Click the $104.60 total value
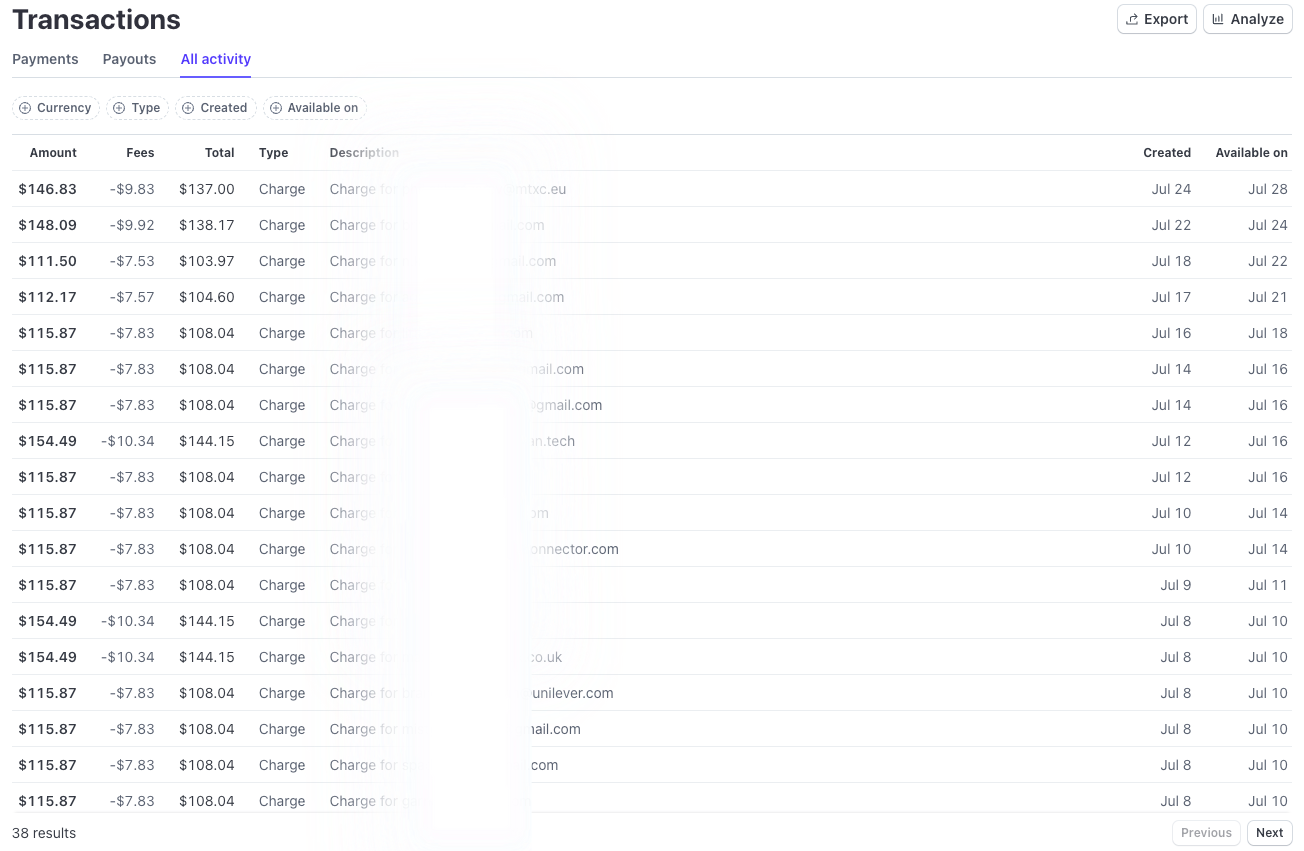 (x=207, y=297)
